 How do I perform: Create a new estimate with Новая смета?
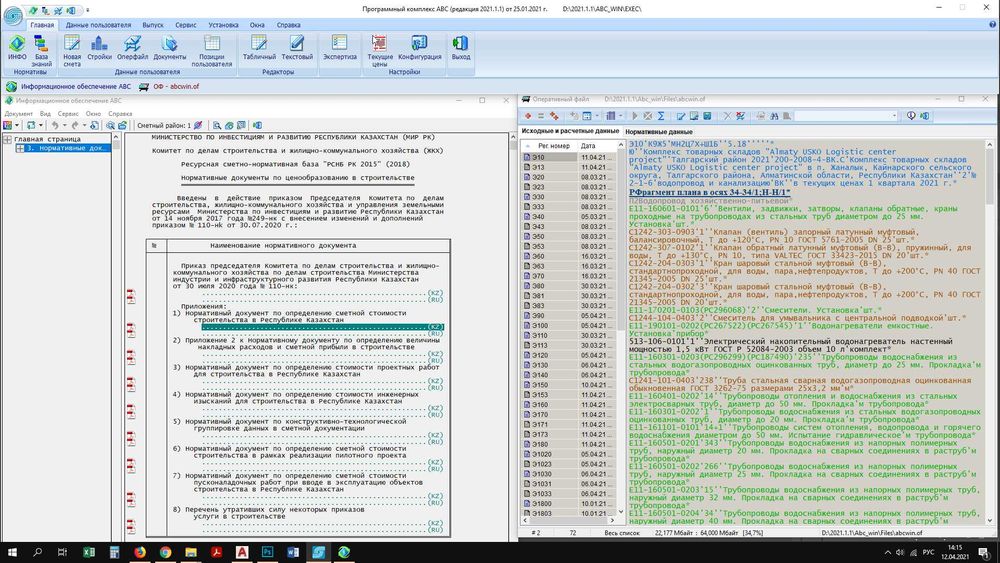point(72,46)
